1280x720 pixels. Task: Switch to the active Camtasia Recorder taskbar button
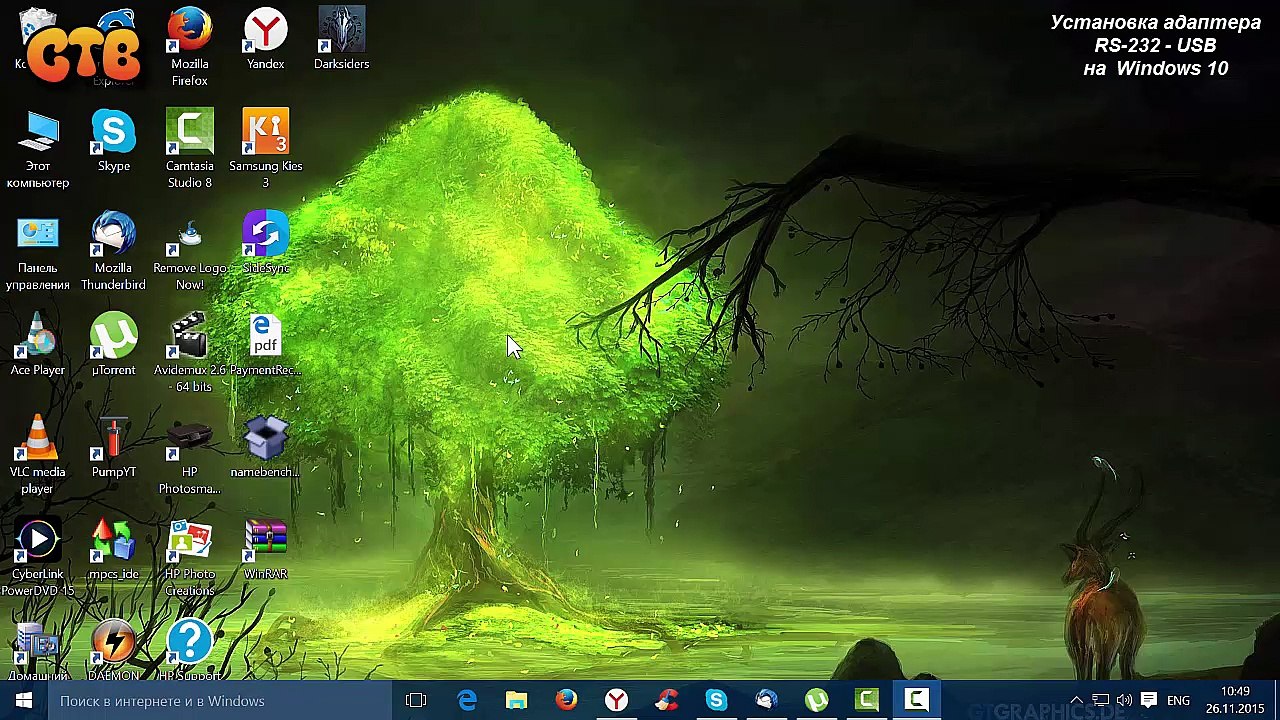pos(916,701)
